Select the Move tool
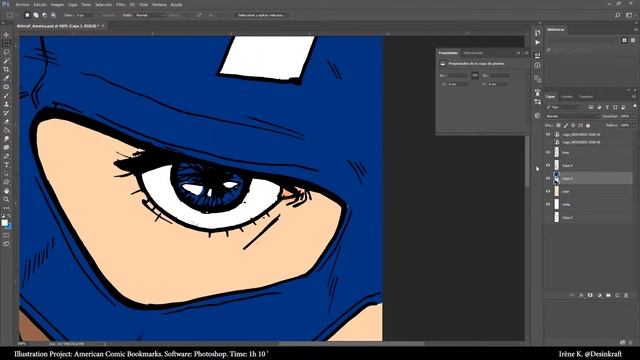Image resolution: width=640 pixels, height=360 pixels. (6, 35)
